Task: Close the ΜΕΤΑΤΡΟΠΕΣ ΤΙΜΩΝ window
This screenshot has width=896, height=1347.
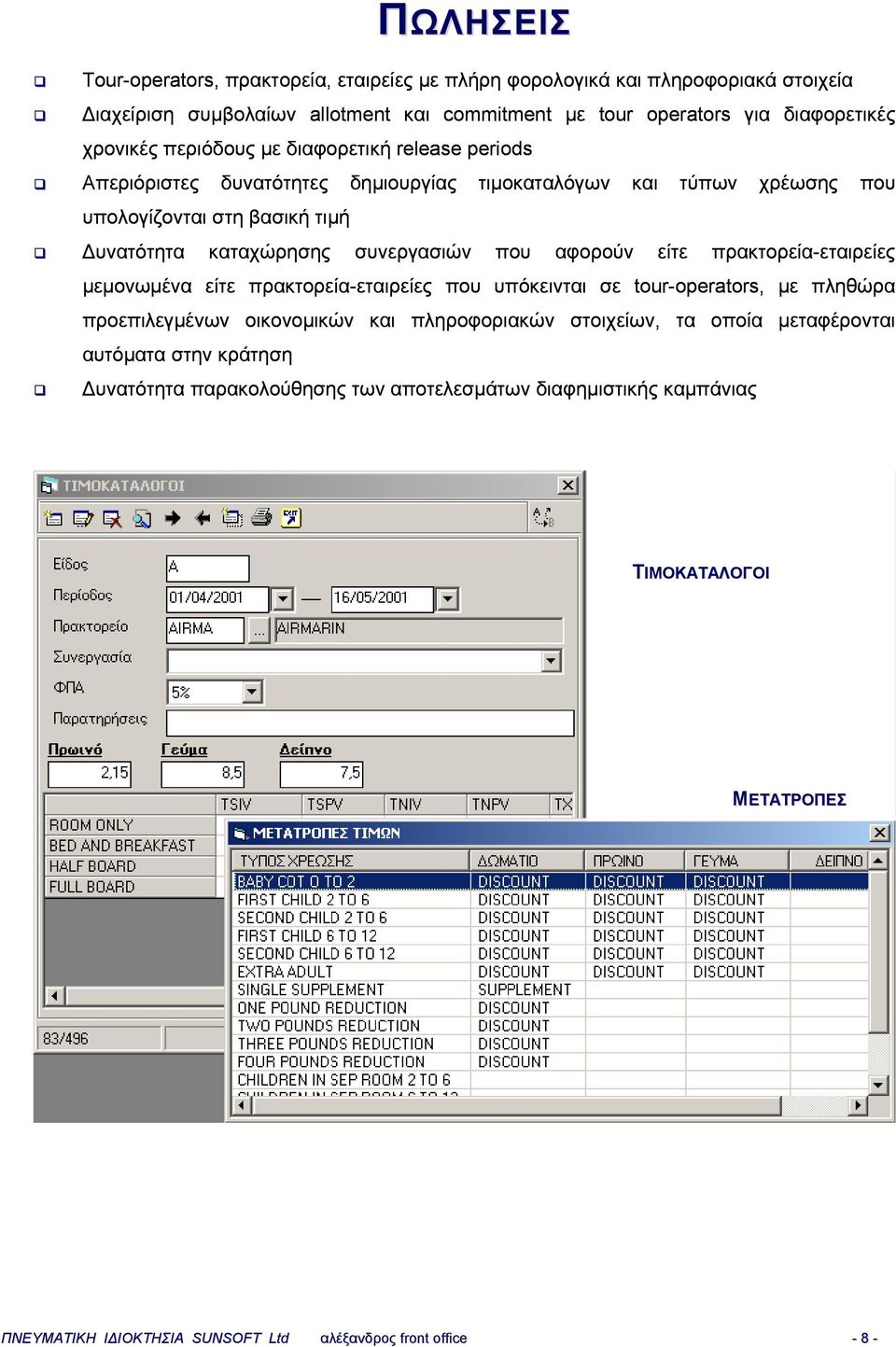Action: pos(879,832)
